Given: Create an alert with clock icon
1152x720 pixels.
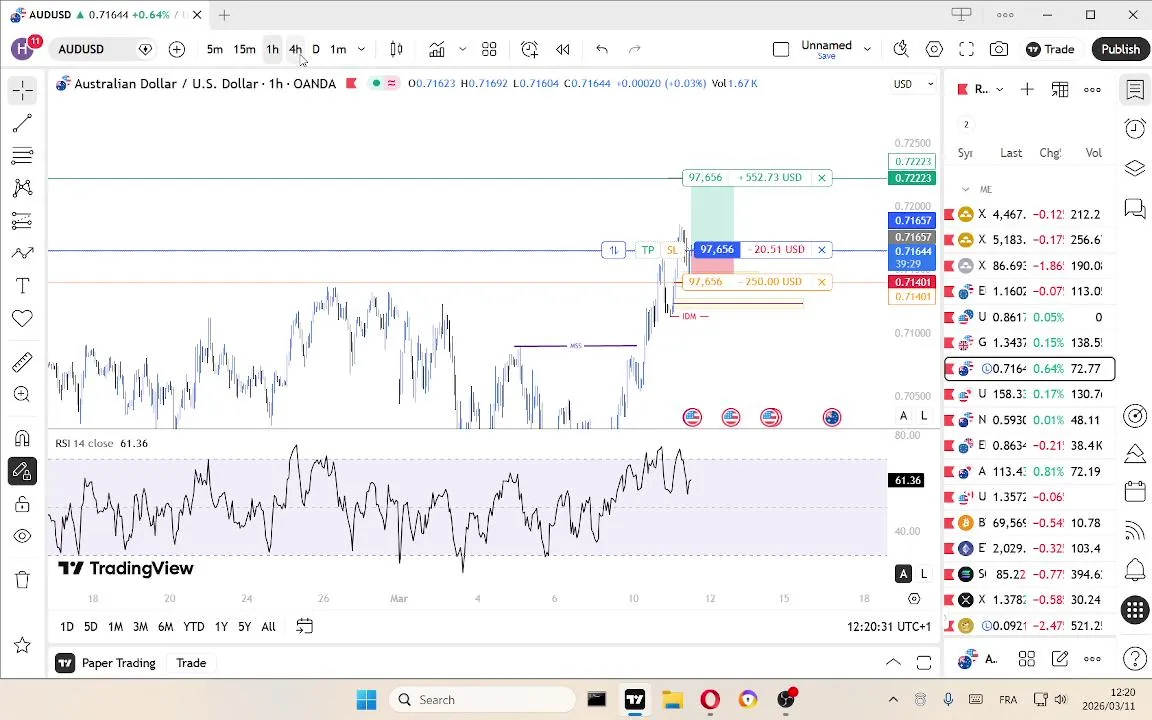Looking at the screenshot, I should (530, 49).
